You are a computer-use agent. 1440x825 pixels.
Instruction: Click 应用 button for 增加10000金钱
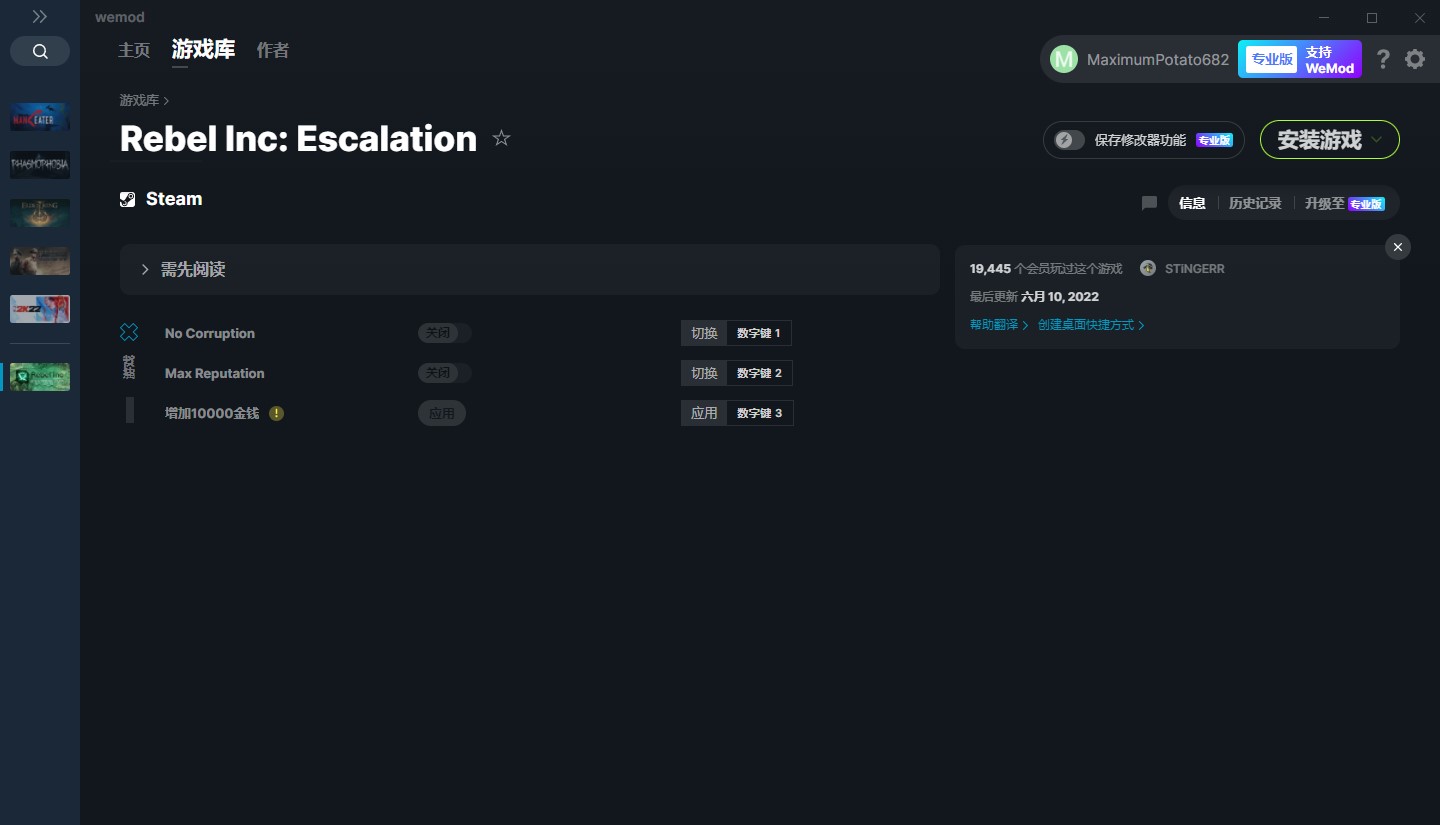tap(442, 413)
